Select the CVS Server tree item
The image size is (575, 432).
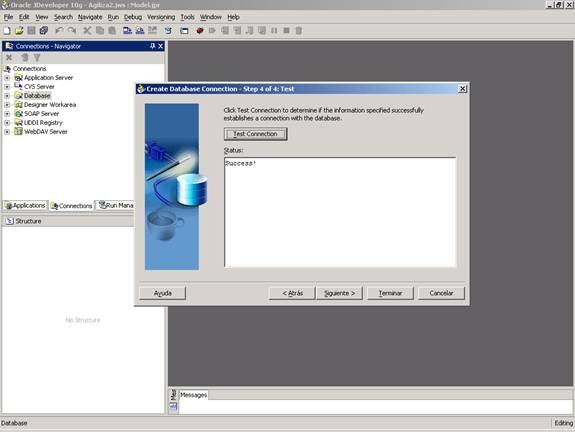39,87
